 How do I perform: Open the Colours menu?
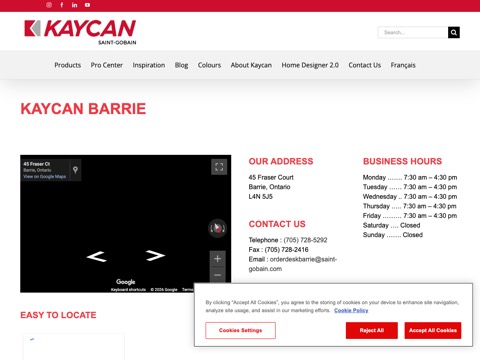(209, 65)
